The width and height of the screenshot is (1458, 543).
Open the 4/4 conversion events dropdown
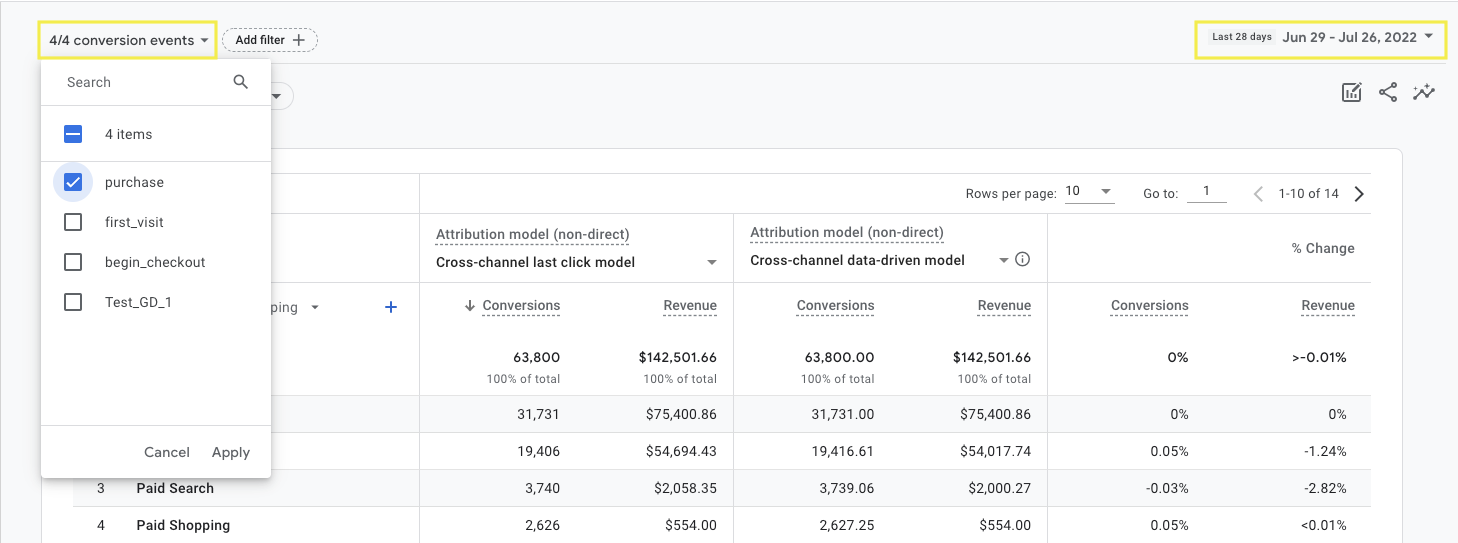point(129,40)
